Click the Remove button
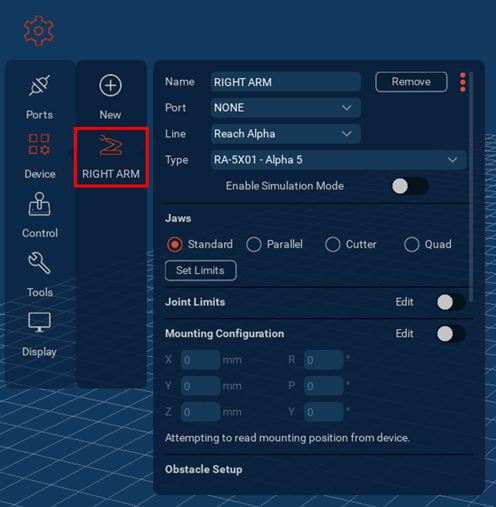Viewport: 496px width, 507px height. coord(411,82)
